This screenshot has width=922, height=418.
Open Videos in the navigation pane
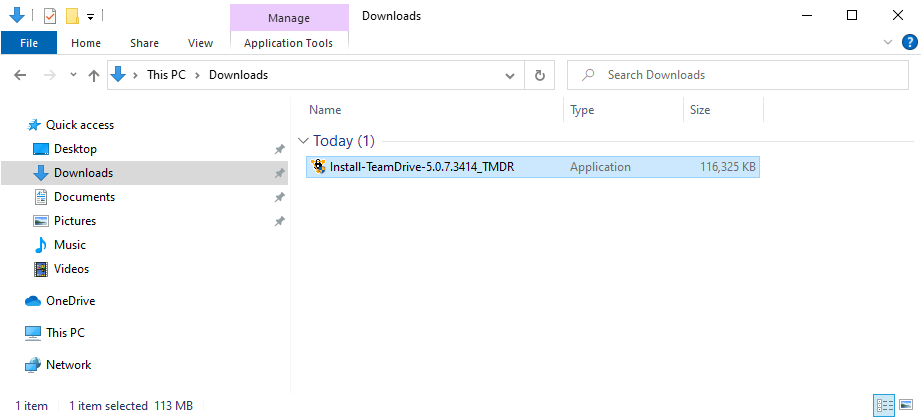tap(71, 269)
